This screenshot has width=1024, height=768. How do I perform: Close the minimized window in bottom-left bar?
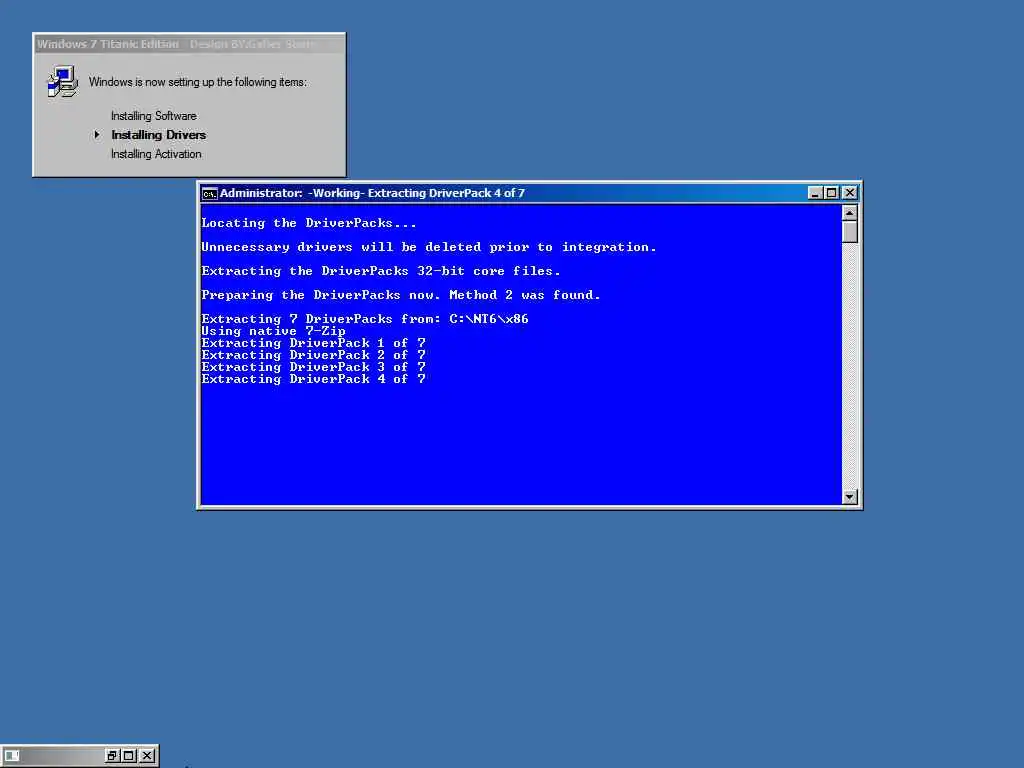[x=148, y=756]
